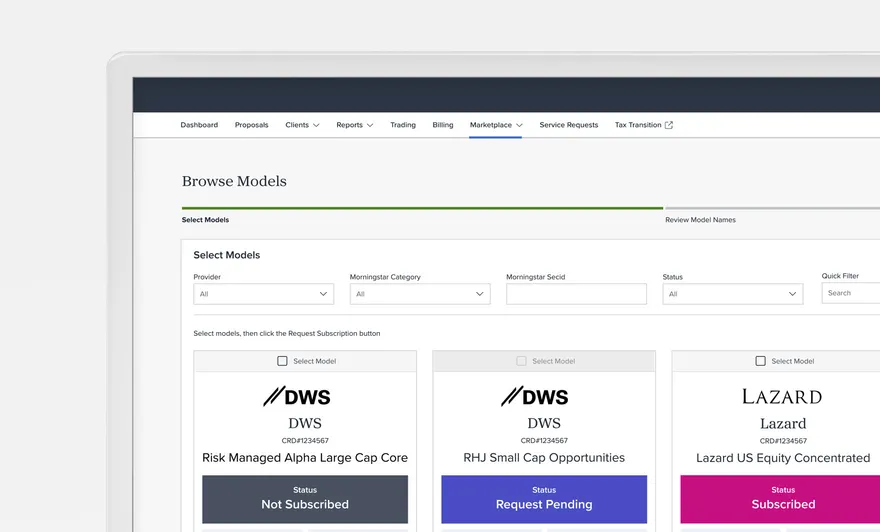This screenshot has width=880, height=532.
Task: Click the Request Pending status box
Action: [544, 499]
